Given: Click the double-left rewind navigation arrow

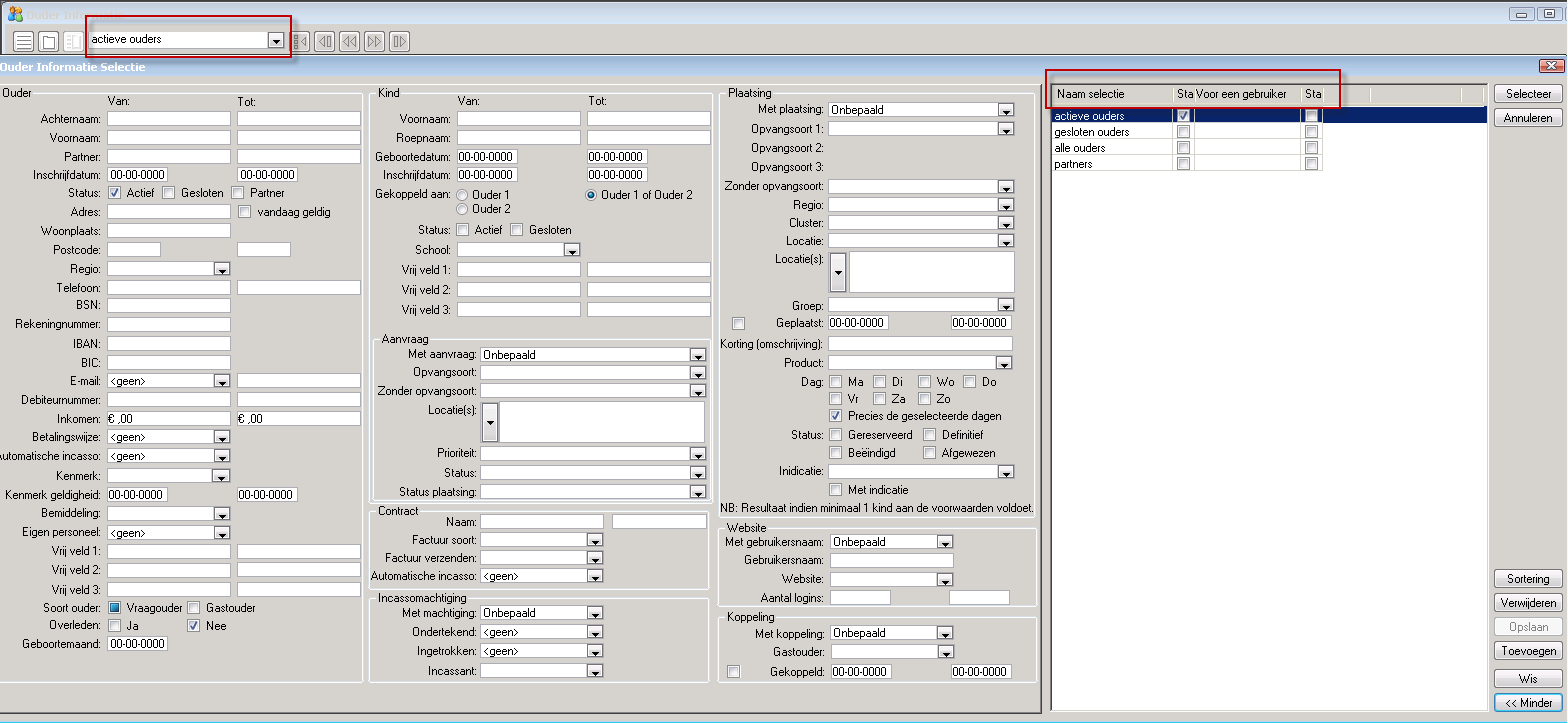Looking at the screenshot, I should coord(349,41).
